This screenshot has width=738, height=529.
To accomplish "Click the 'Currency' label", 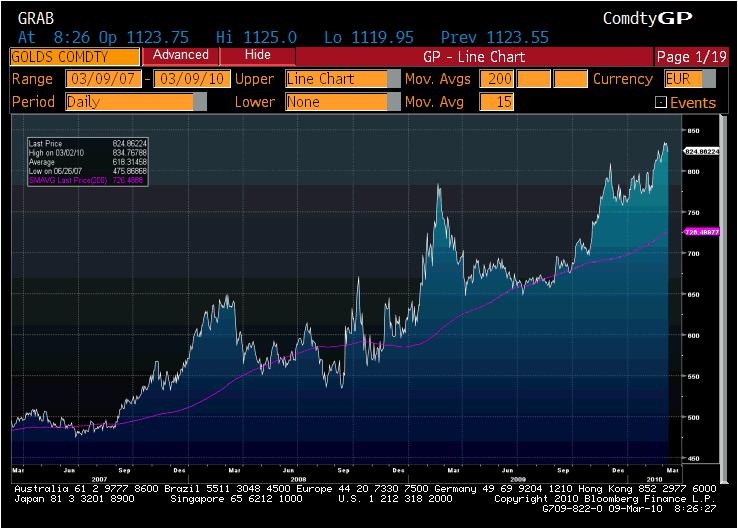I will coord(623,79).
